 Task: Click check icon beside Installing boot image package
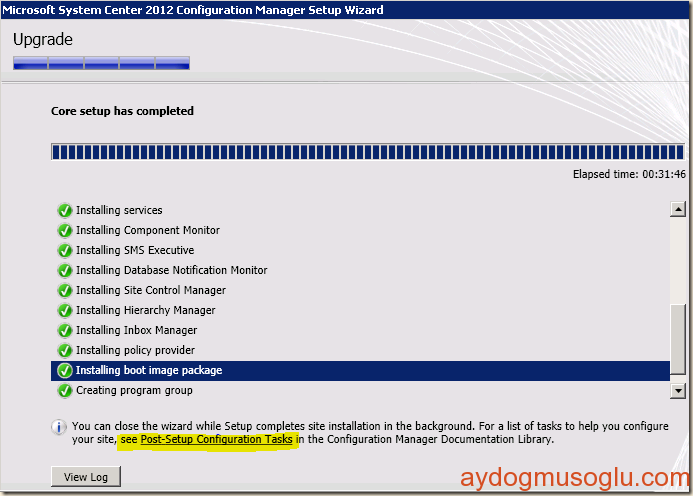click(x=65, y=370)
